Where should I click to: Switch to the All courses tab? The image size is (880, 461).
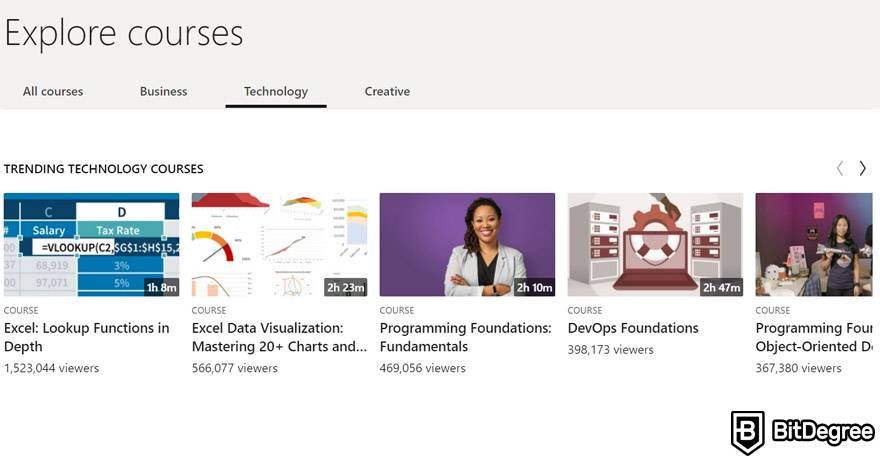point(53,92)
